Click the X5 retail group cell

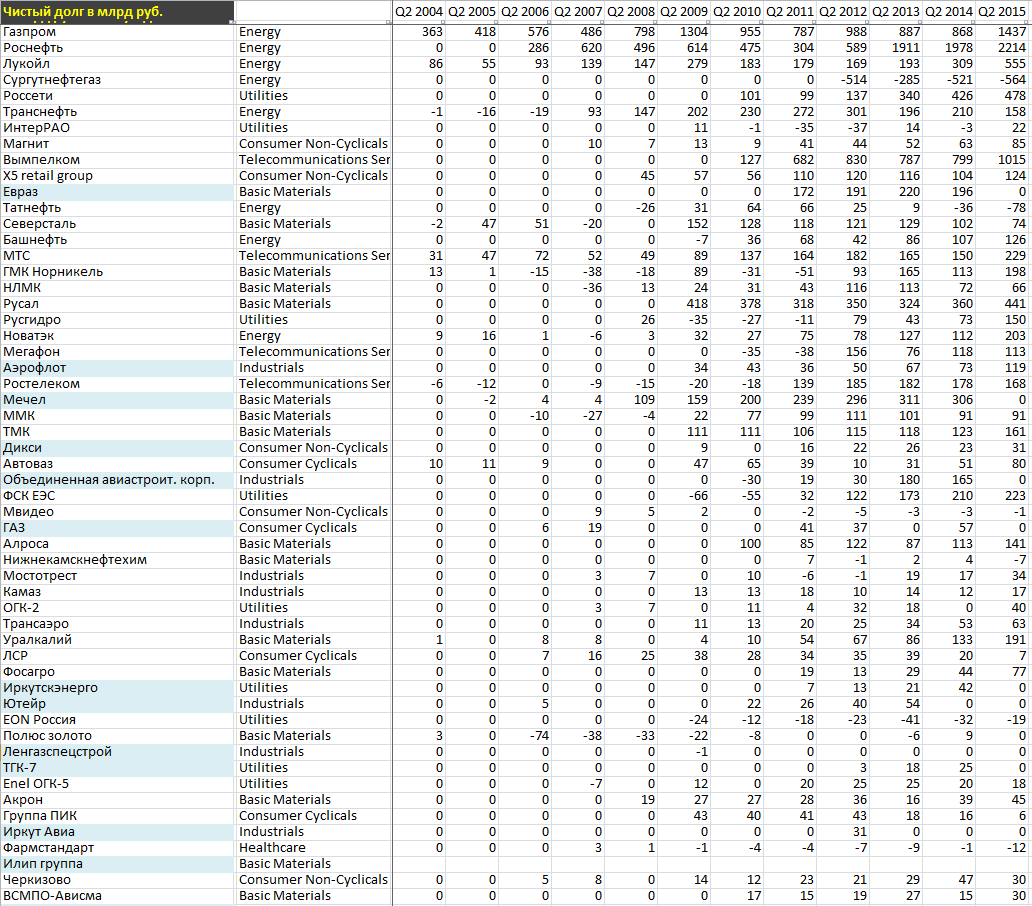tap(117, 176)
